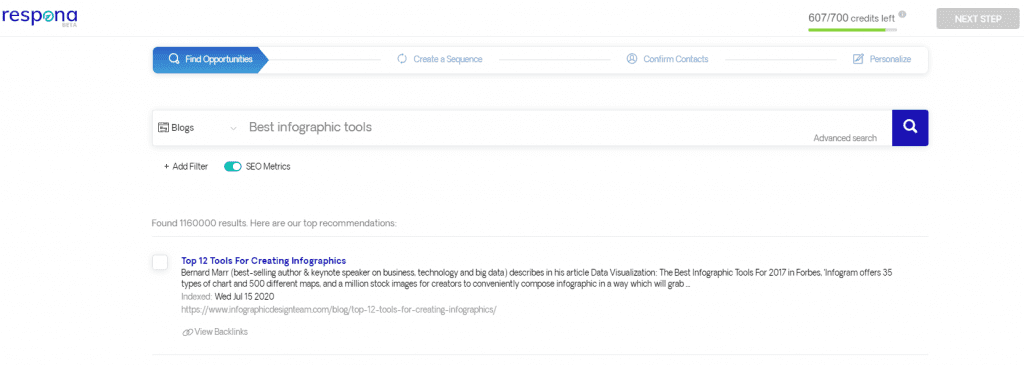
Task: Click the View Backlinks chain icon
Action: click(x=187, y=332)
